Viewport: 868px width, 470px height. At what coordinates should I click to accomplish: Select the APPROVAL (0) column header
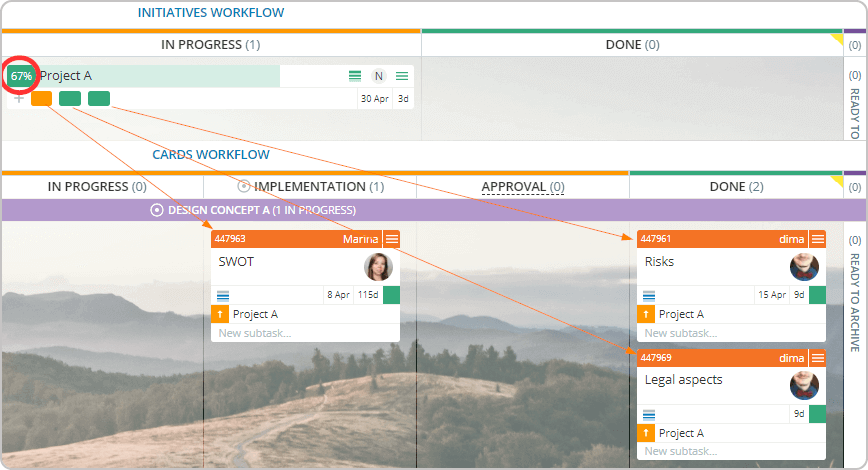(x=523, y=187)
